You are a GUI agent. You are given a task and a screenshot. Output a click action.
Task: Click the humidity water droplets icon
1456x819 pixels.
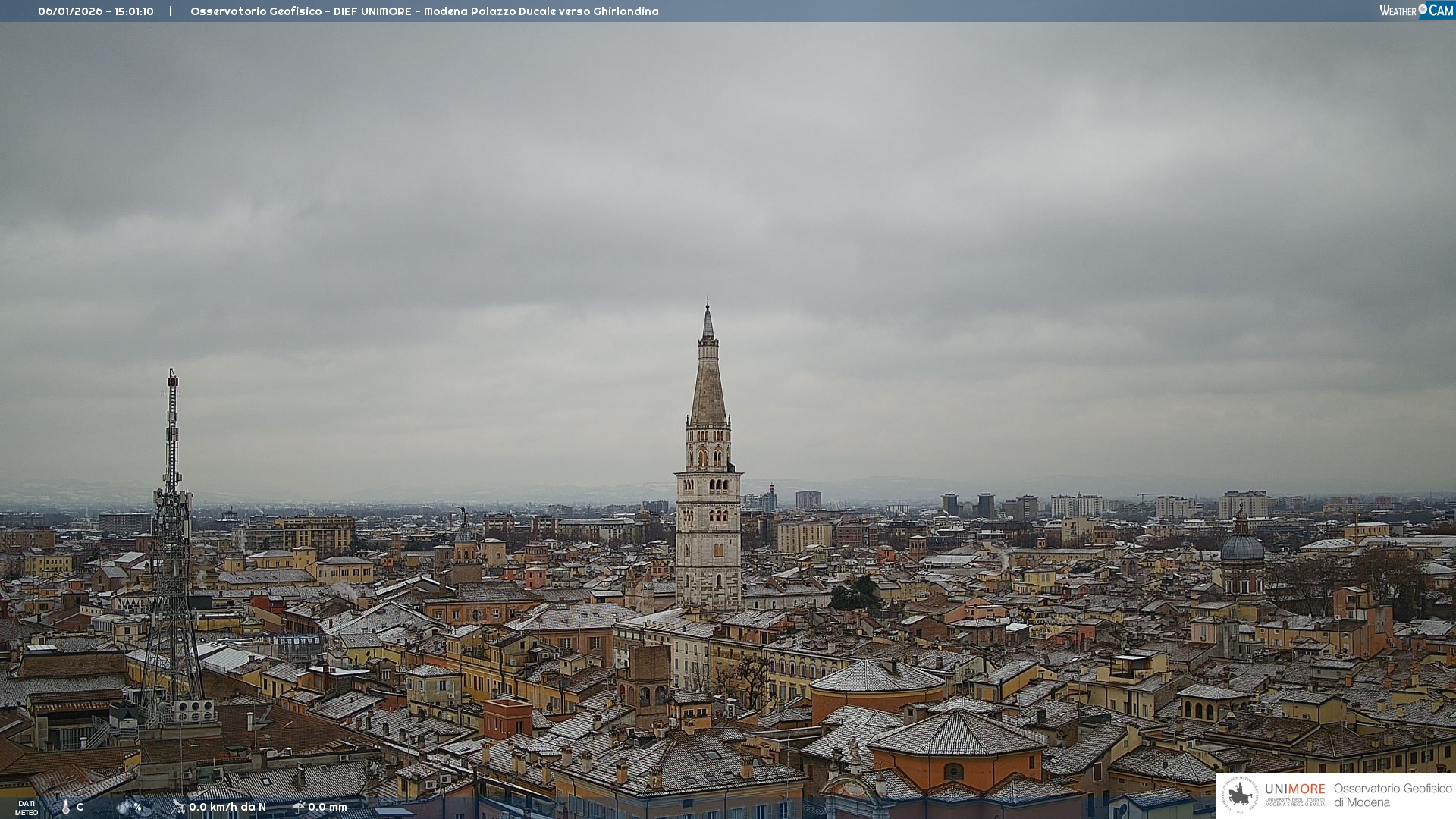point(124,807)
